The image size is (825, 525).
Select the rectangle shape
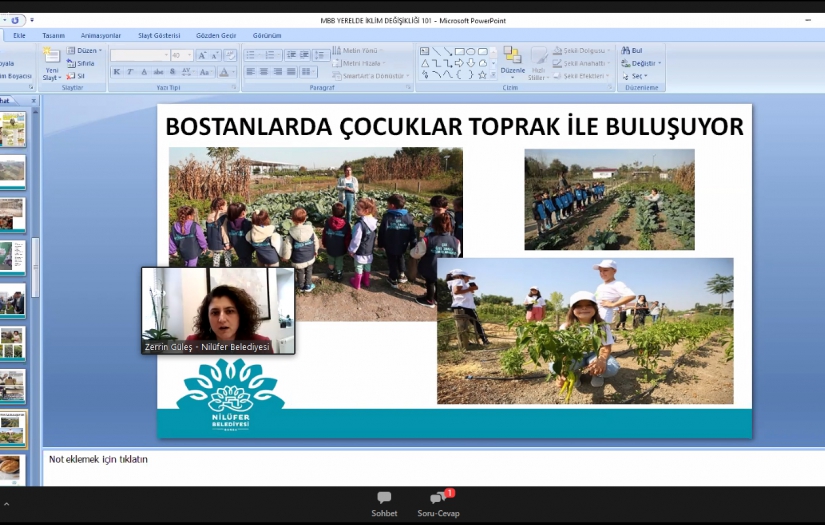(459, 51)
